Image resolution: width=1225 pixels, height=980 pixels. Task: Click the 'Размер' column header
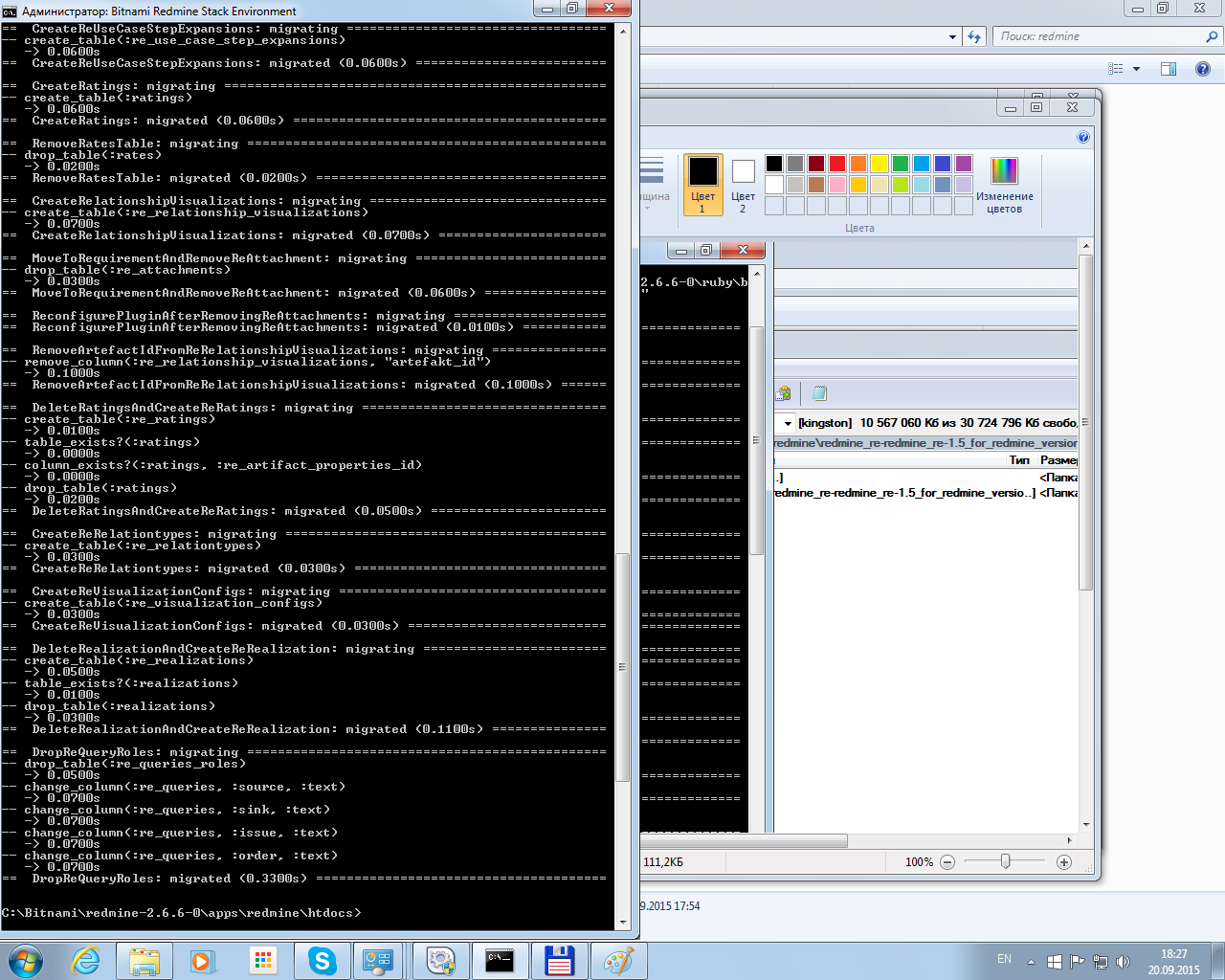(x=1058, y=460)
